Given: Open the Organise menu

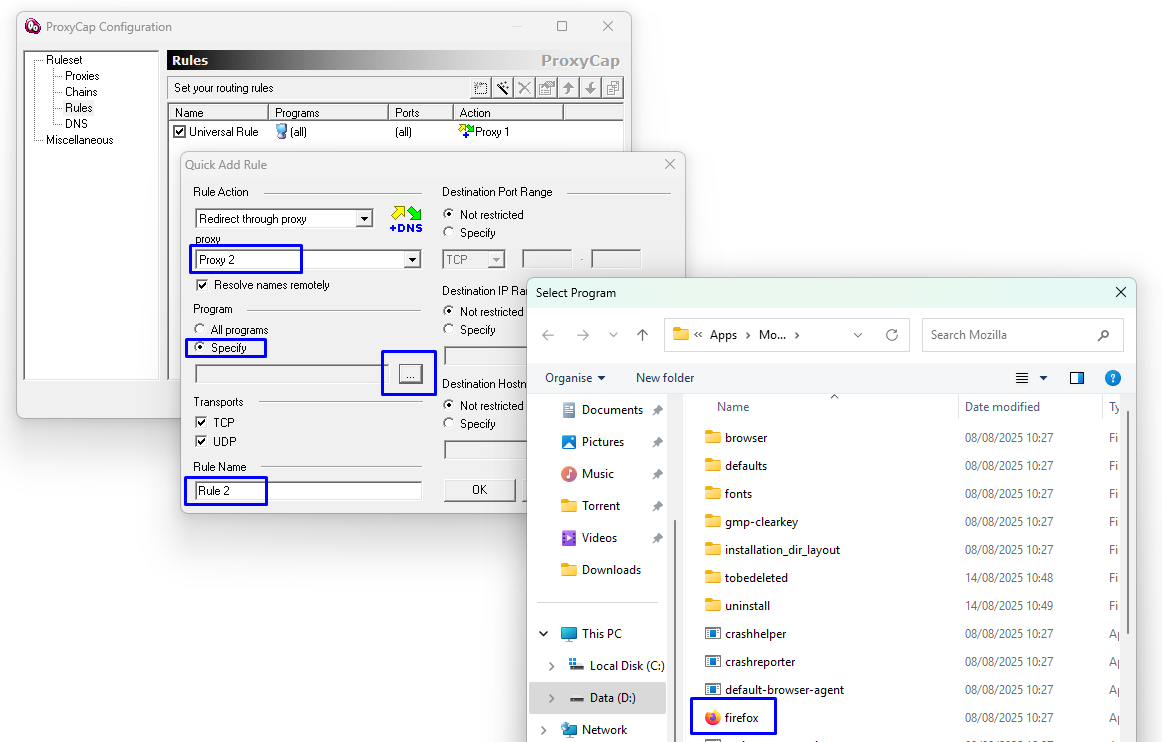Looking at the screenshot, I should pos(575,378).
